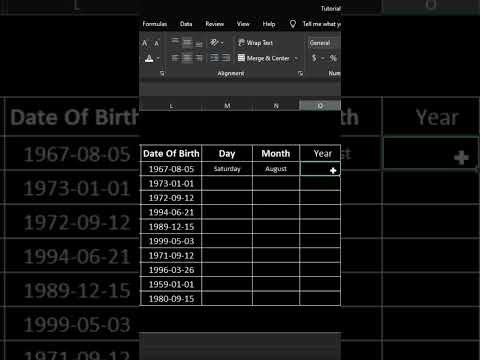The width and height of the screenshot is (480, 360).
Task: Select the date cell 1971-09-12
Action: 171,256
